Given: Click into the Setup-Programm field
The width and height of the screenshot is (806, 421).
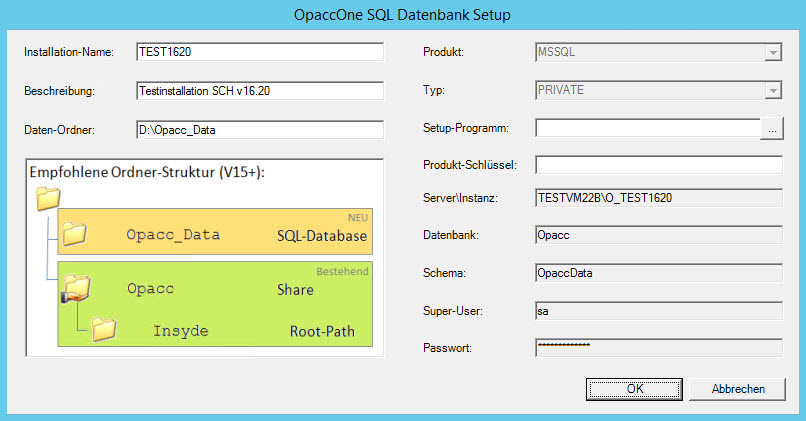Looking at the screenshot, I should (648, 128).
